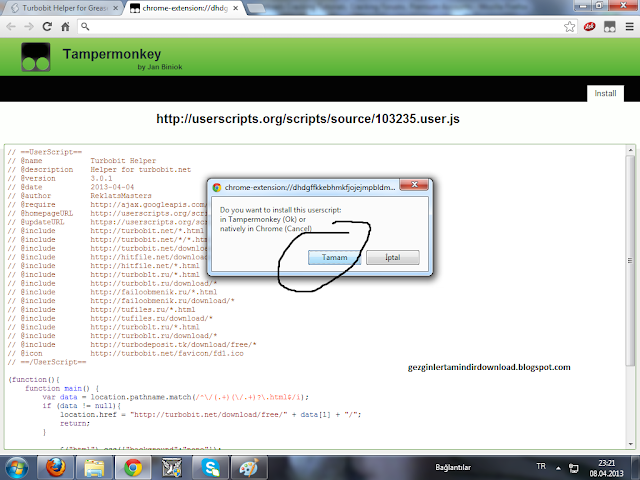This screenshot has width=640, height=480.
Task: Show hidden system tray icons
Action: (558, 468)
